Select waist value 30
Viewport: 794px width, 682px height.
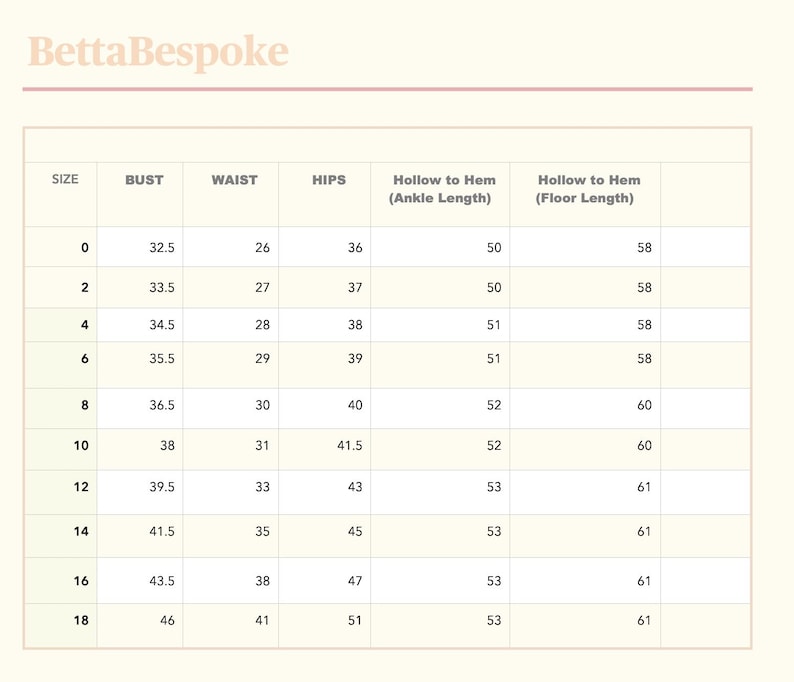[262, 405]
